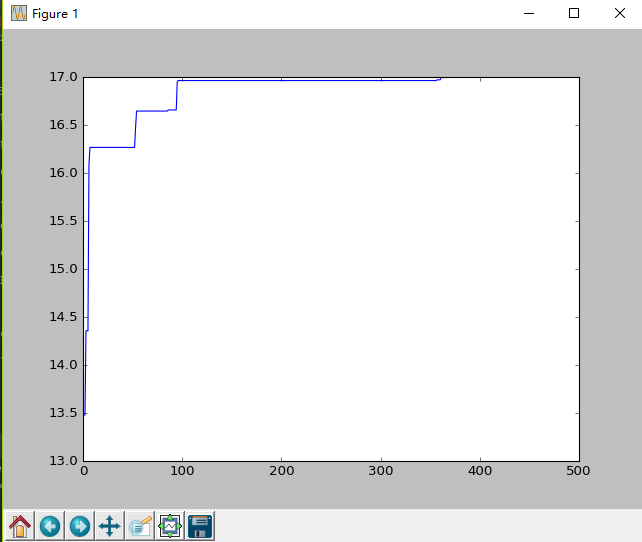The image size is (642, 542).
Task: Click the 'Figure 1' title text
Action: pyautogui.click(x=55, y=14)
